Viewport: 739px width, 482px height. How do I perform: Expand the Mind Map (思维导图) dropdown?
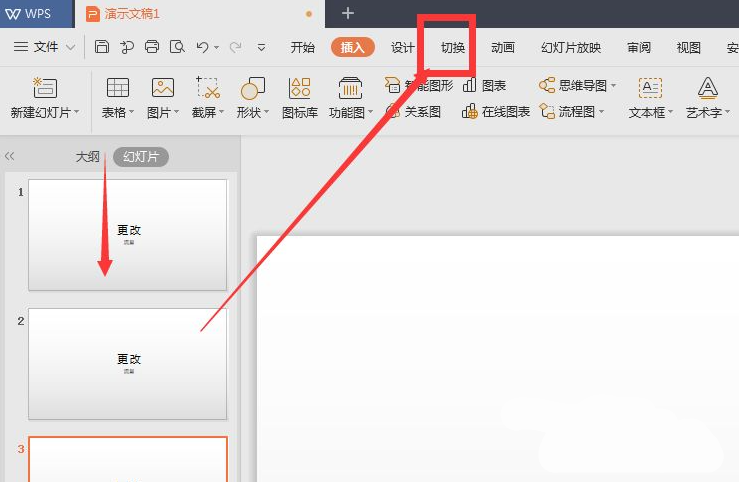579,86
